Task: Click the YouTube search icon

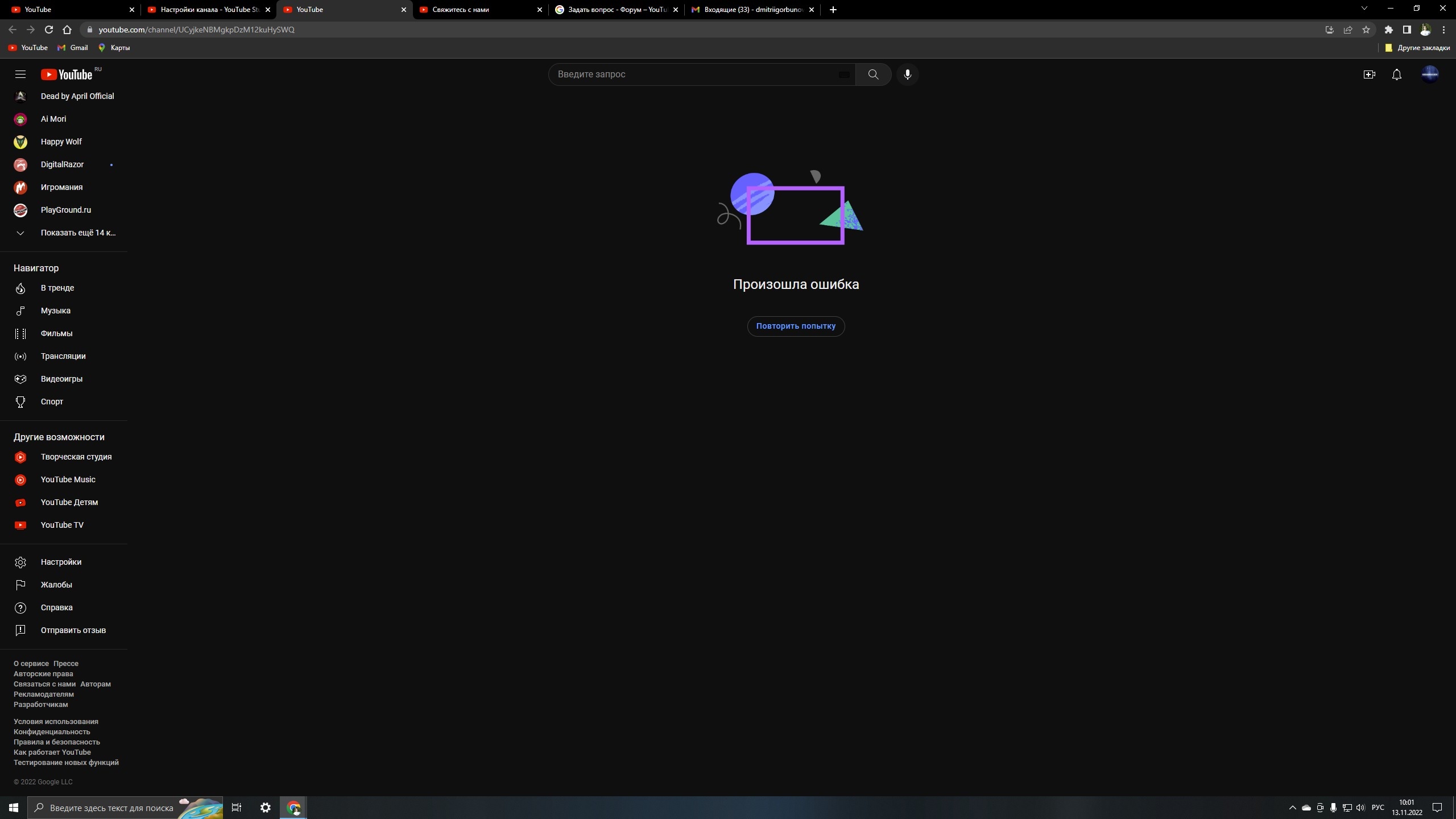Action: 873,74
